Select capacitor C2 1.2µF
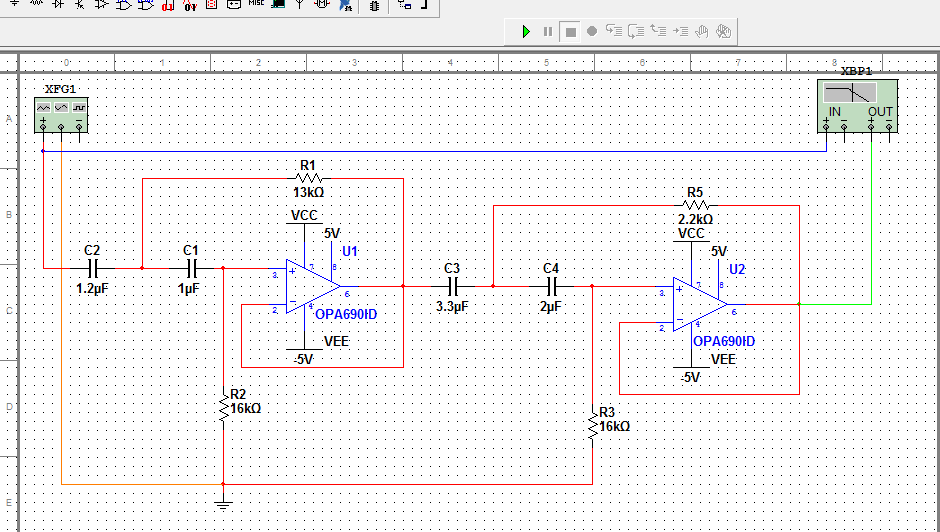940x532 pixels. [x=92, y=268]
